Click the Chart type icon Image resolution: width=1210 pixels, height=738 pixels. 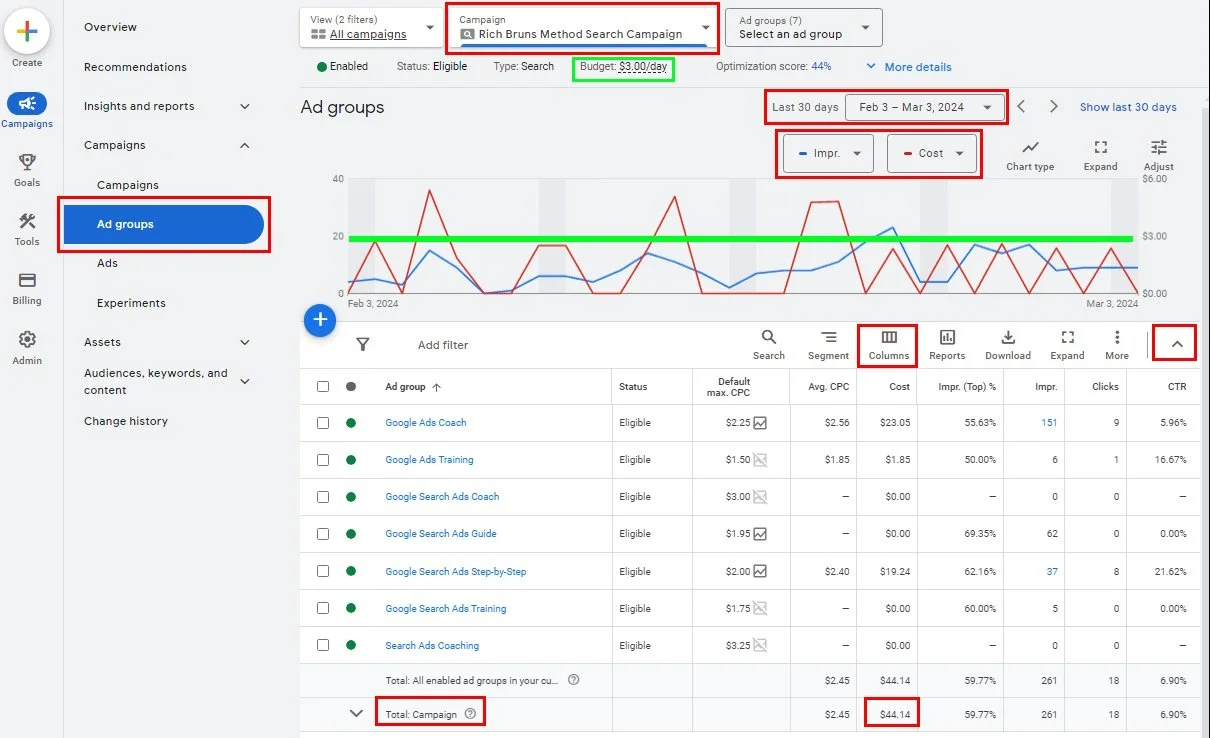(1030, 148)
